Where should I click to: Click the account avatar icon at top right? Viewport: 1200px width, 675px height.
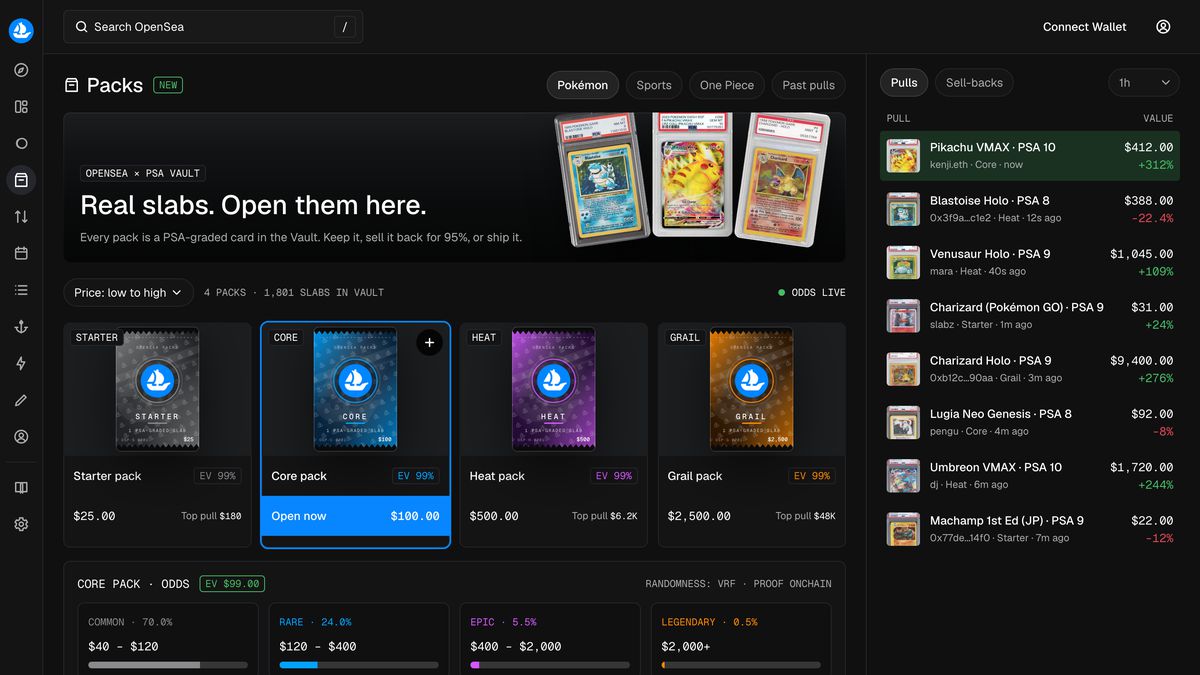(x=1163, y=27)
